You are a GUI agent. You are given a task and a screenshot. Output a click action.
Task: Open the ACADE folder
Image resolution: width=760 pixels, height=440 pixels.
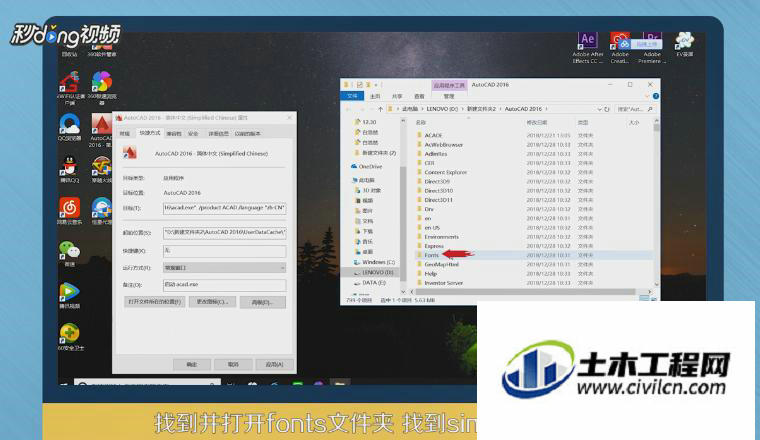point(433,135)
